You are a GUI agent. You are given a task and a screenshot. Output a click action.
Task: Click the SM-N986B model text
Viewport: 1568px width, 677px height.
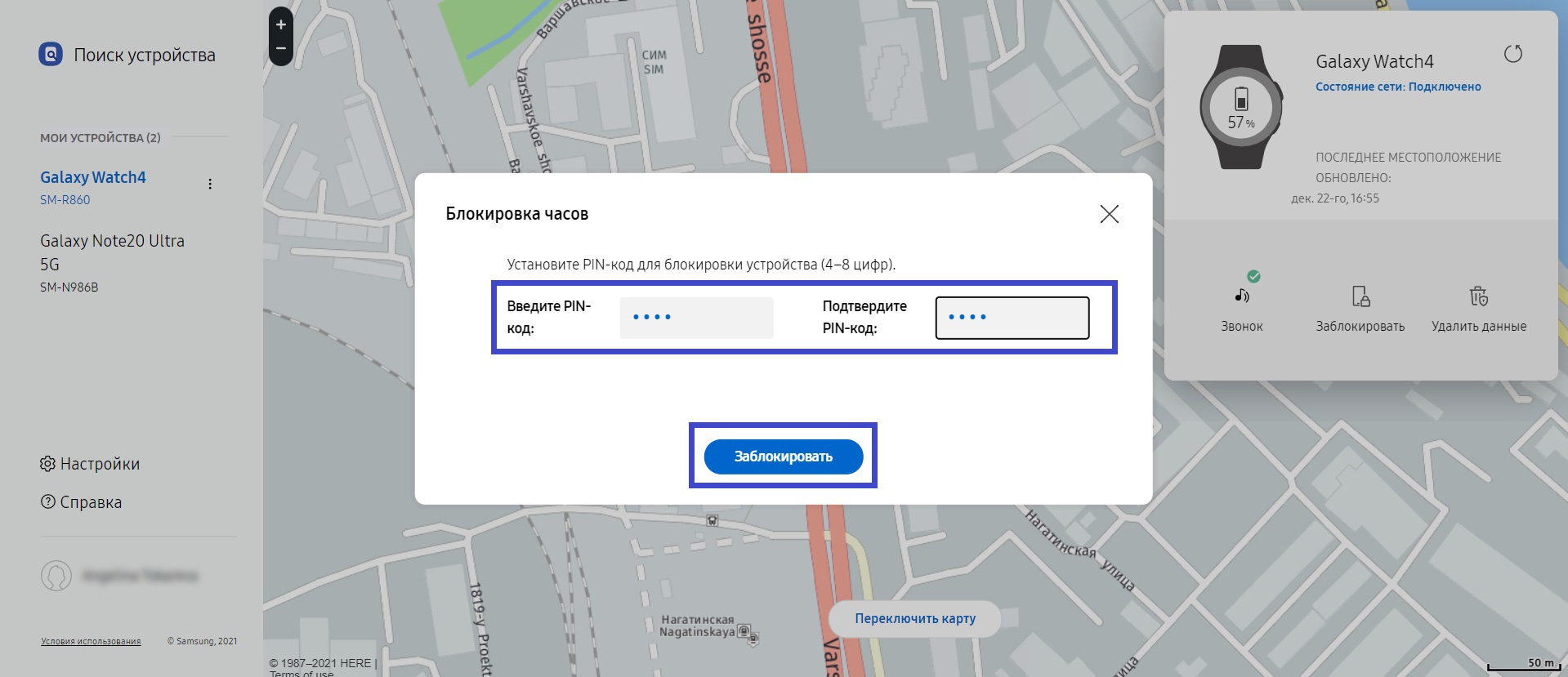[69, 287]
